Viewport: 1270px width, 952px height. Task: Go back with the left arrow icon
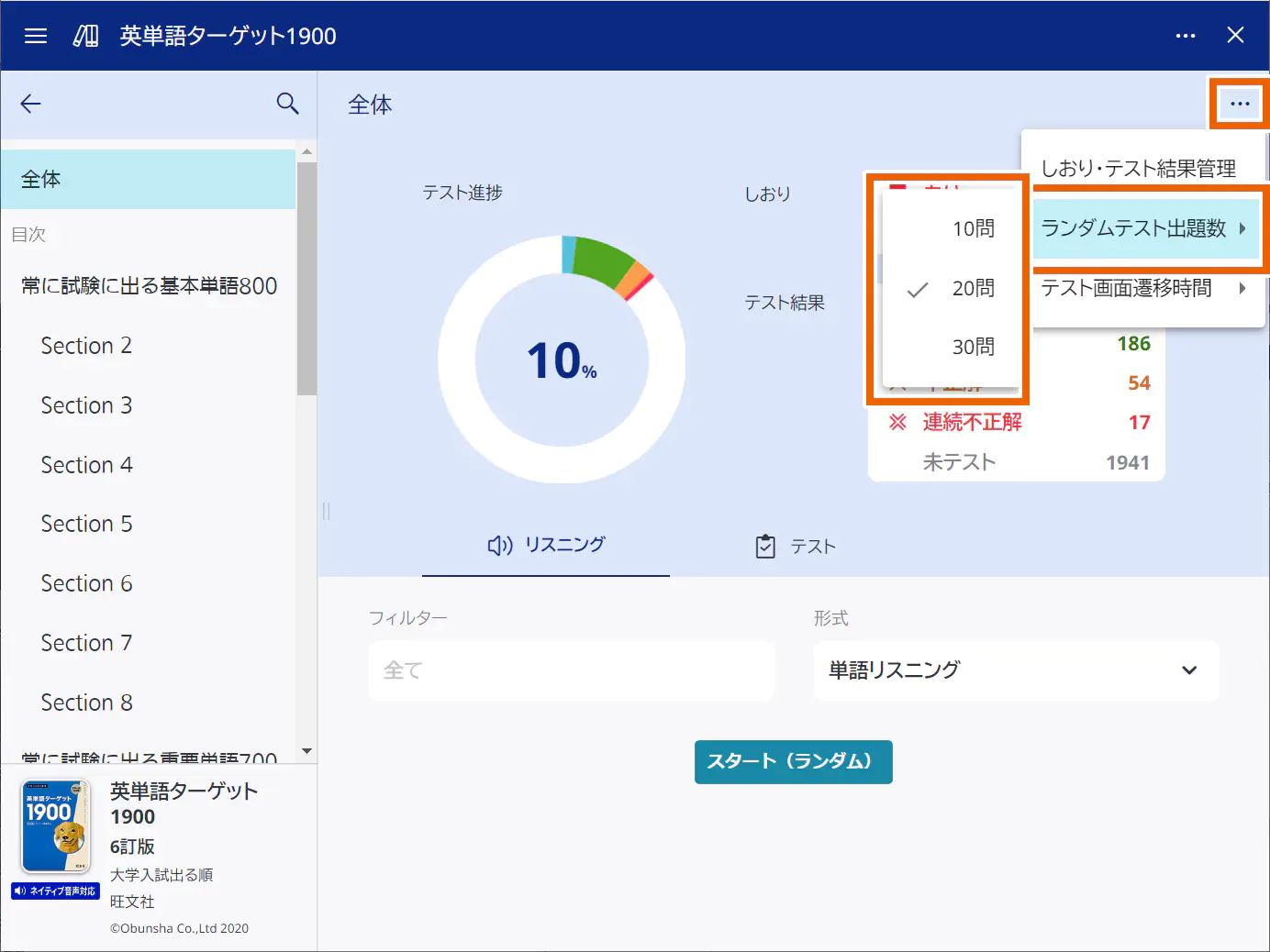31,104
